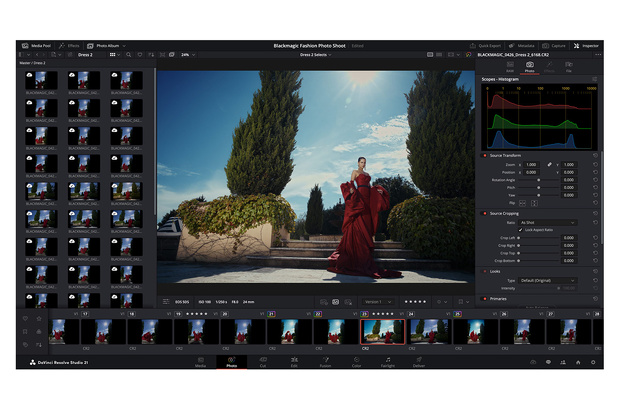Click the star icon left of filmstrip
Viewport: 640px width, 412px height.
tap(39, 318)
